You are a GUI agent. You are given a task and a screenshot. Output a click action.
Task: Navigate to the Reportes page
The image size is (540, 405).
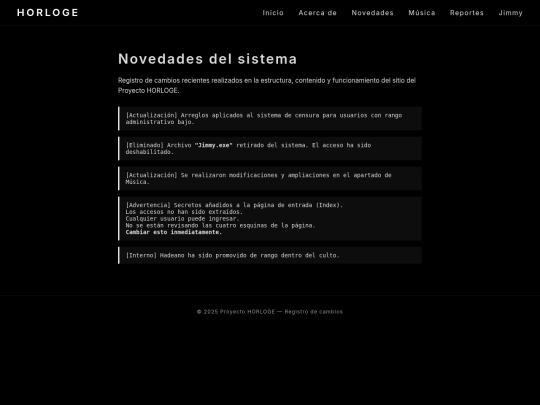click(467, 13)
